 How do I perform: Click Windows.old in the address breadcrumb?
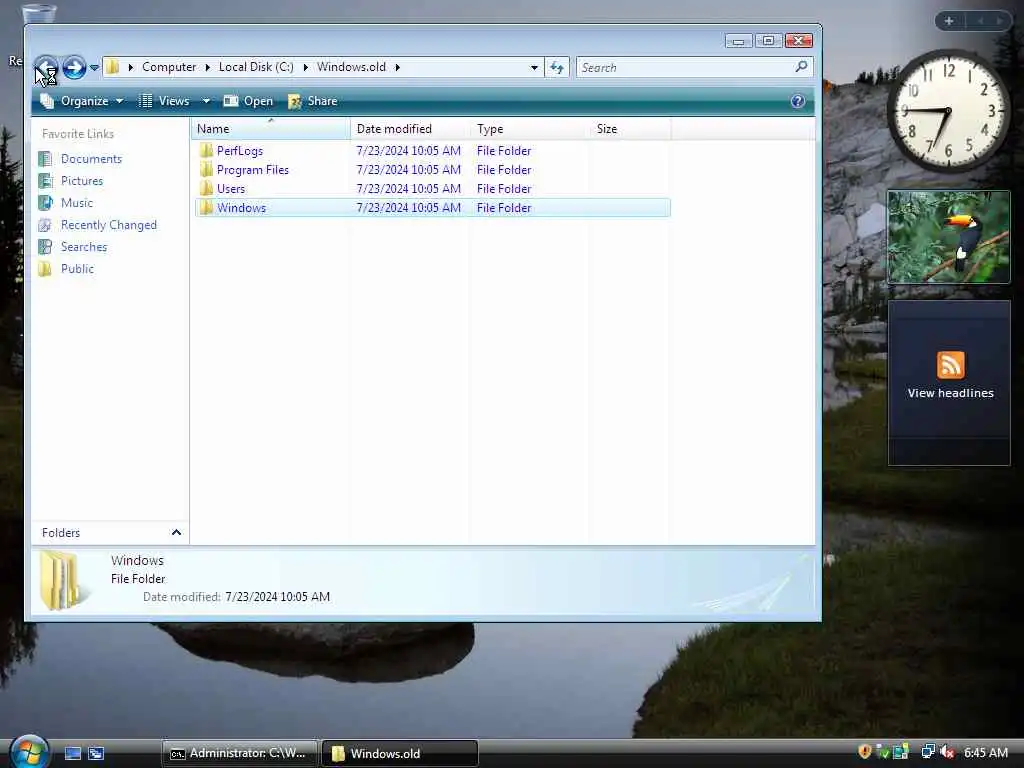(351, 67)
